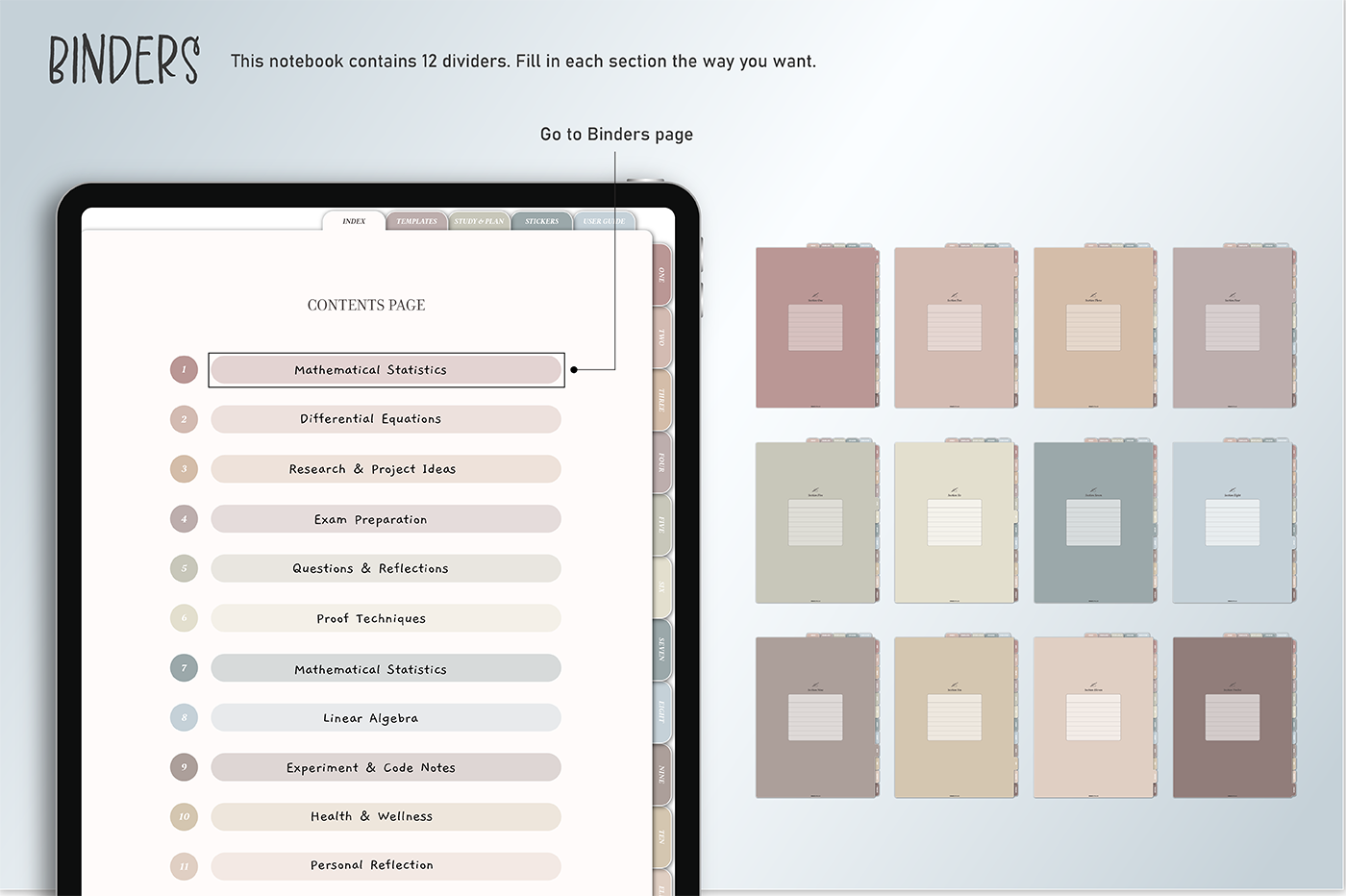This screenshot has width=1346, height=896.
Task: Select the ONE side divider tab
Action: [661, 275]
